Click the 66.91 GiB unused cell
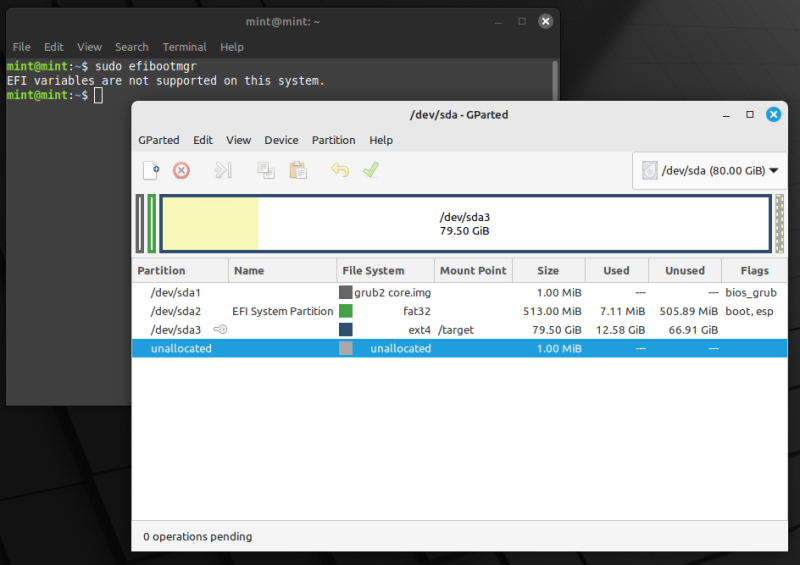This screenshot has width=800, height=565. tap(693, 330)
